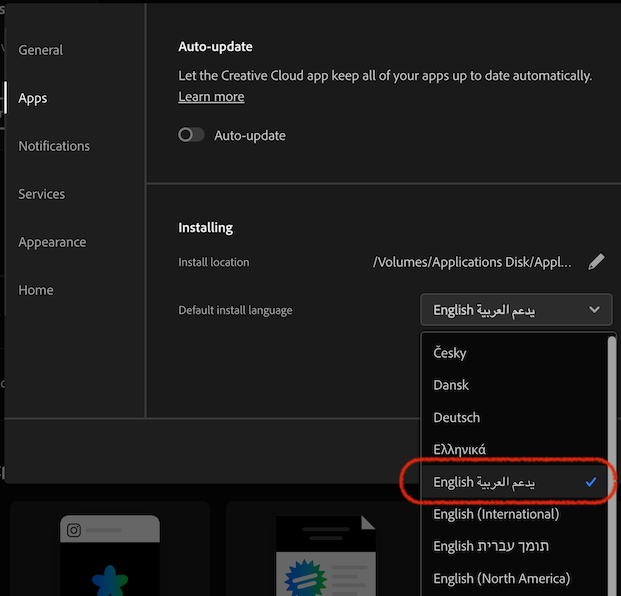Click the install location path text
The width and height of the screenshot is (621, 596).
tap(472, 262)
